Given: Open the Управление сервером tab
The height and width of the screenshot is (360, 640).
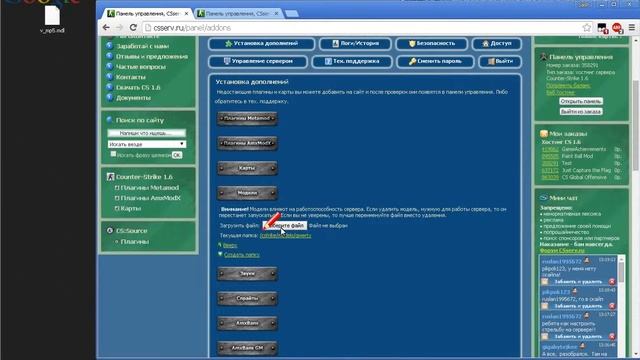Looking at the screenshot, I should pyautogui.click(x=258, y=62).
